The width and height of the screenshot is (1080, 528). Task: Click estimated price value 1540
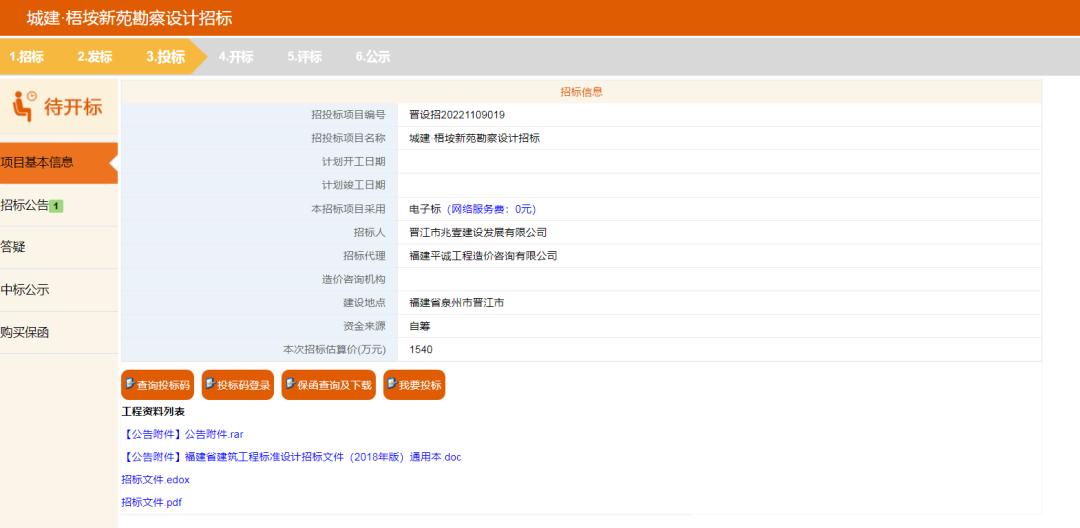click(x=421, y=350)
